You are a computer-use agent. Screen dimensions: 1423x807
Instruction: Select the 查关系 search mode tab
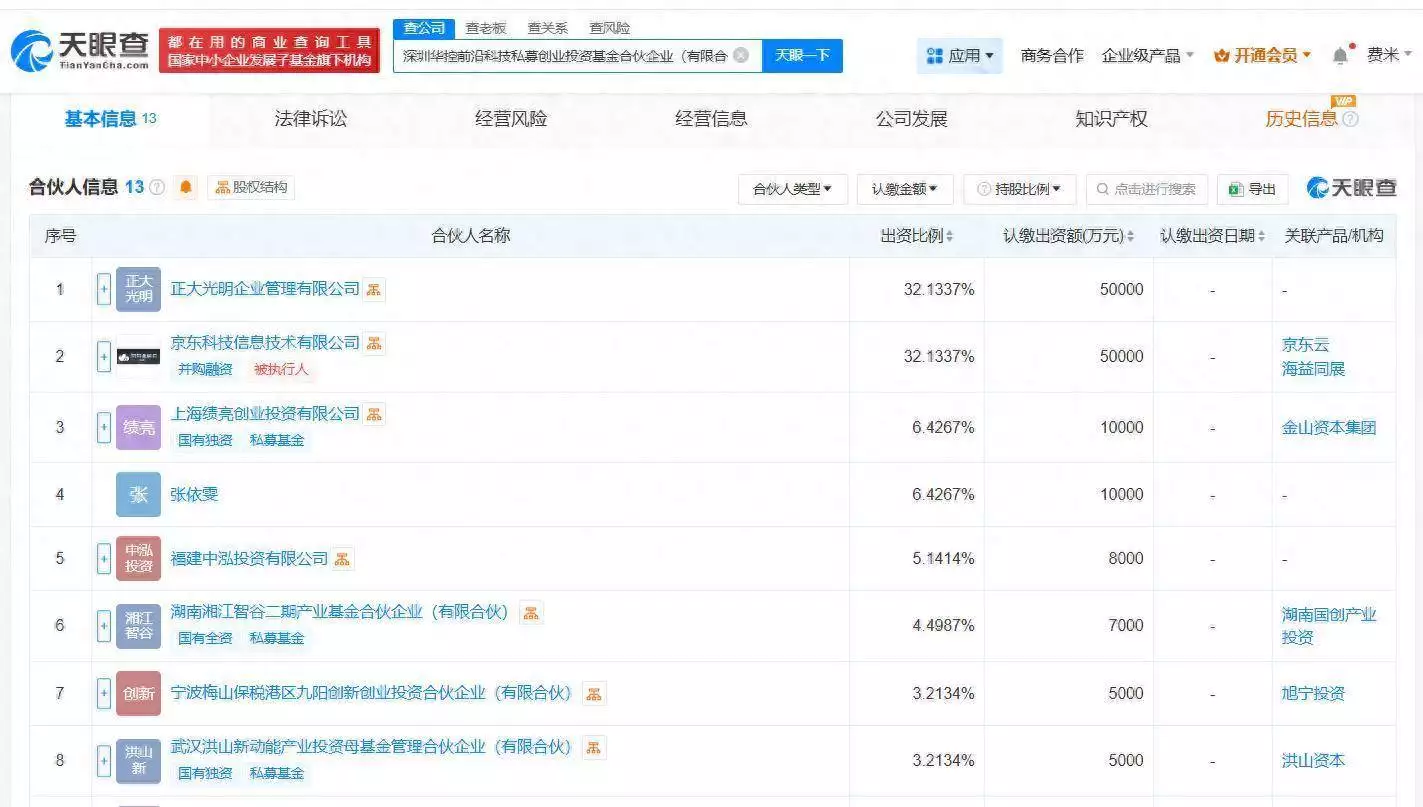(548, 28)
